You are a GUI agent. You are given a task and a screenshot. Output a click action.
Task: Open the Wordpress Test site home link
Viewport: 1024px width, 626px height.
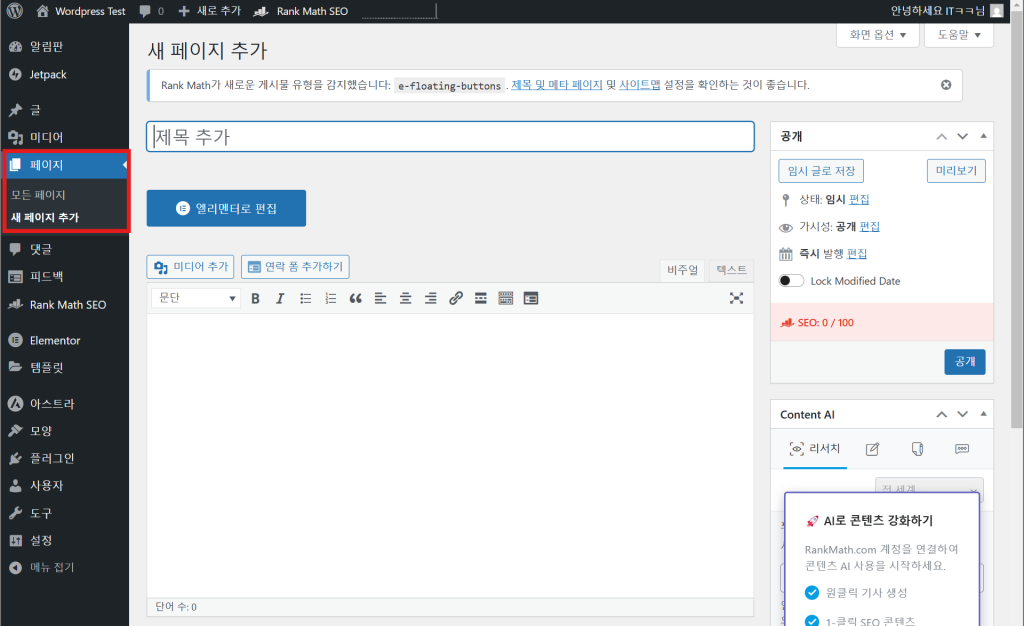click(x=80, y=11)
